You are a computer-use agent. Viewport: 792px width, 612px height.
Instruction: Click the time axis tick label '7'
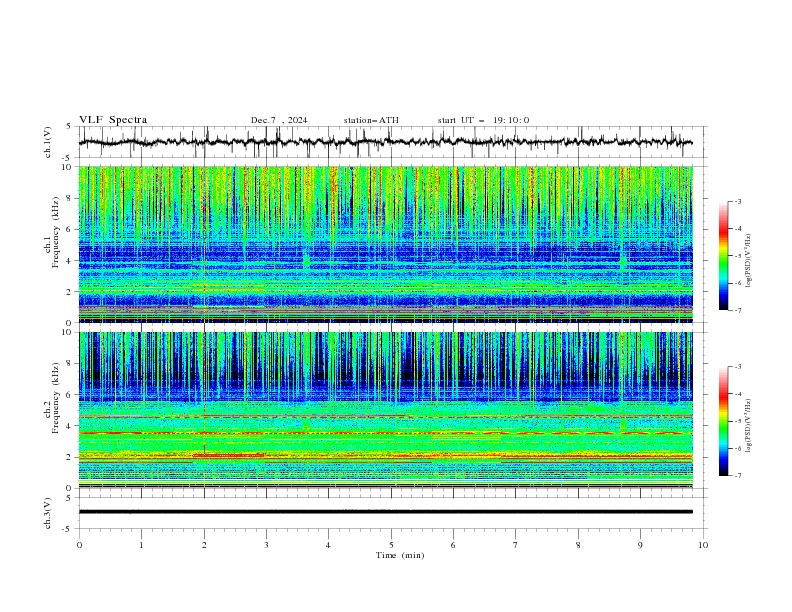coord(516,545)
